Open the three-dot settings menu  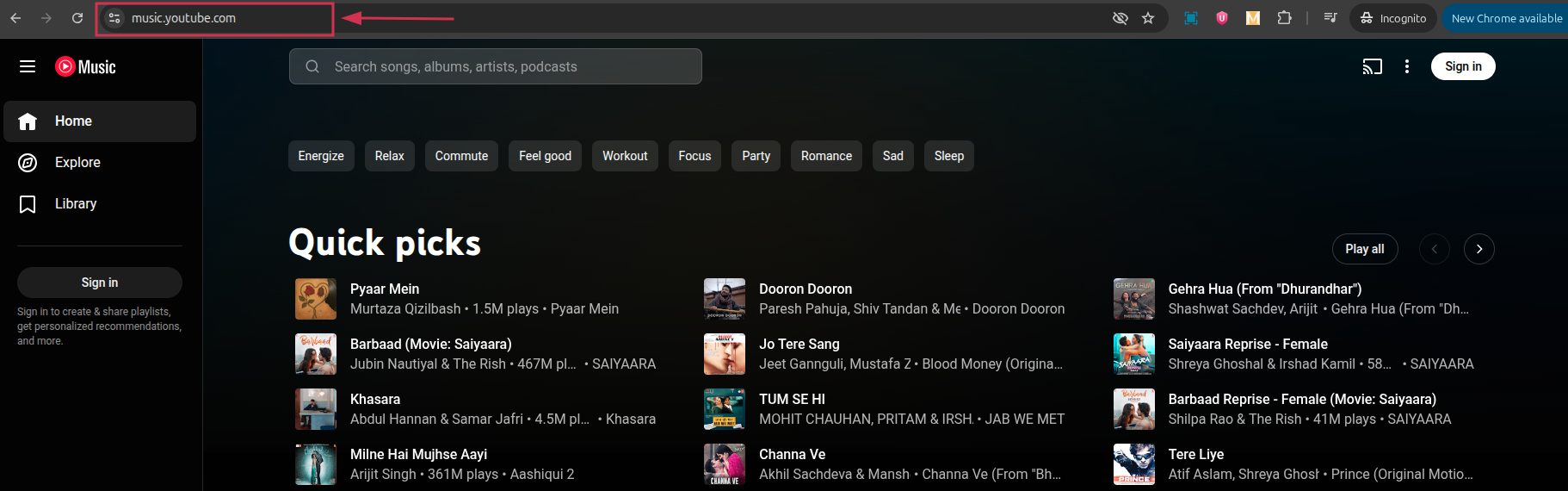tap(1407, 66)
